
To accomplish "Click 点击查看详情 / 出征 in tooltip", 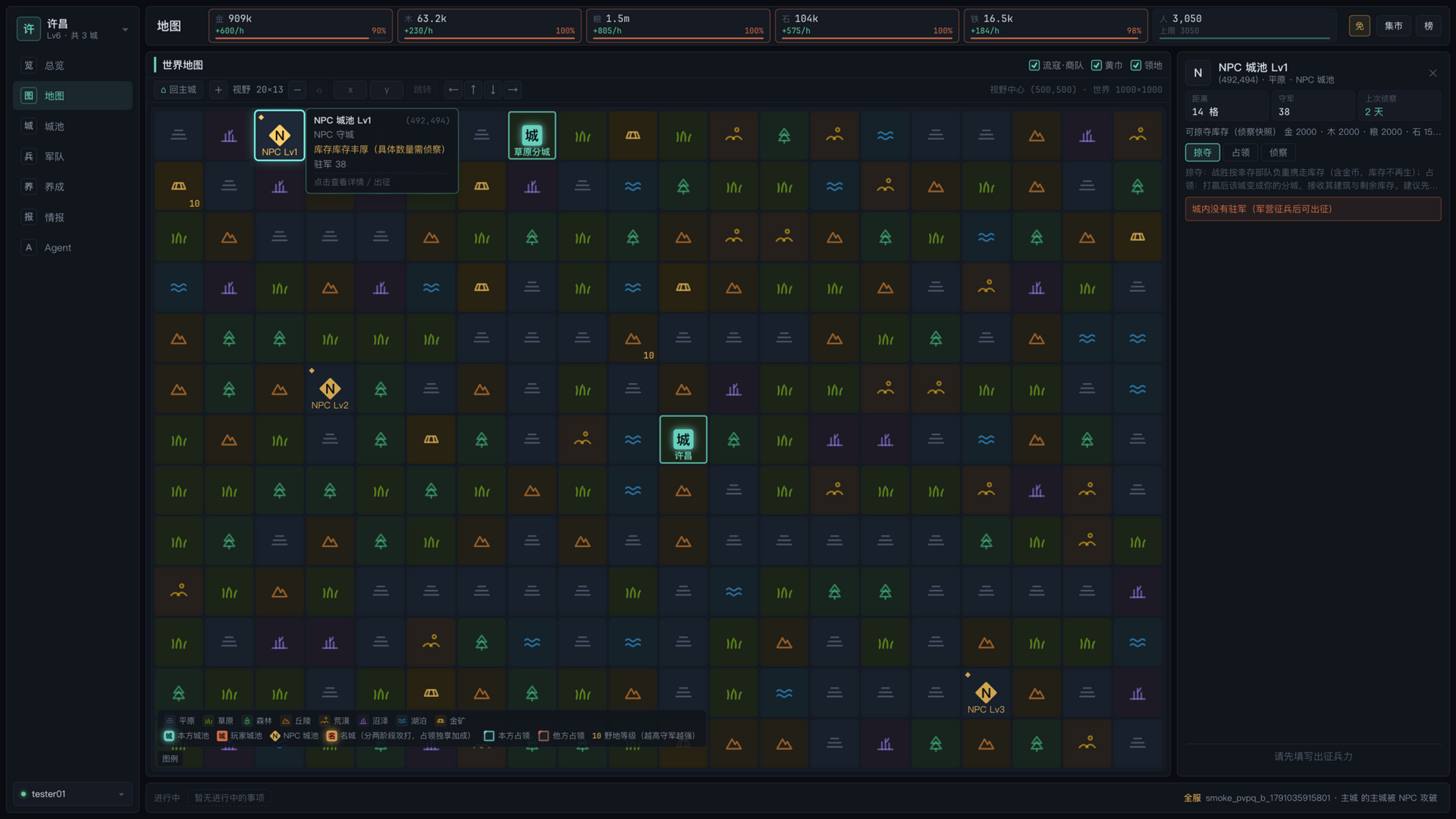I will click(352, 182).
